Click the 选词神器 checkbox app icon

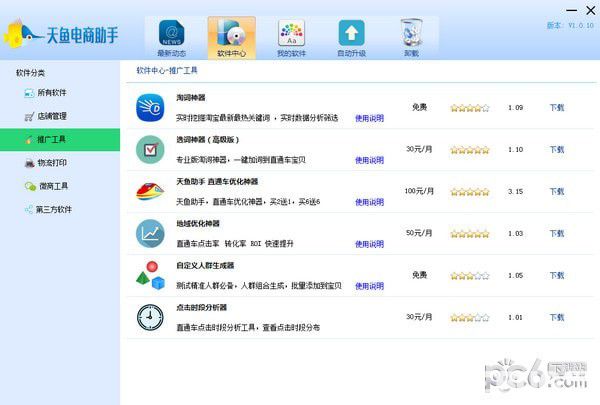point(150,150)
